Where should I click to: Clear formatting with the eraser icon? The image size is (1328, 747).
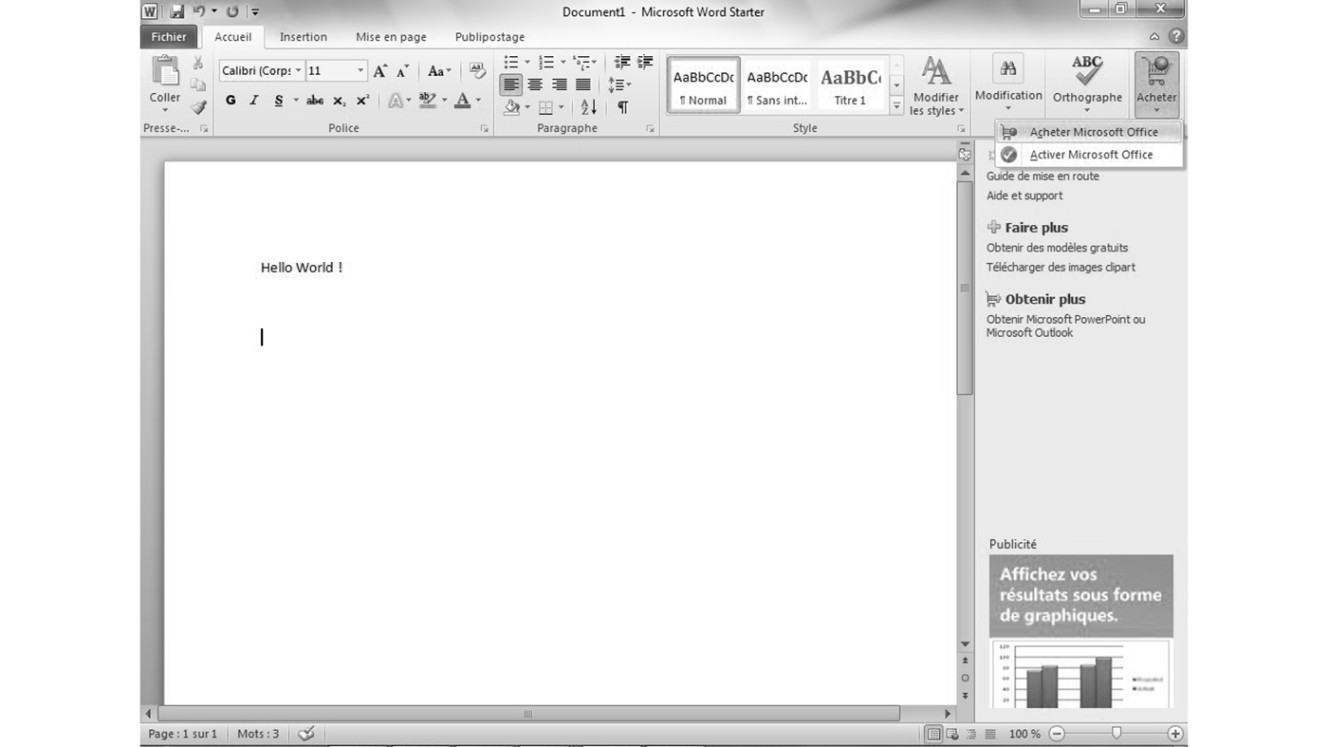[x=478, y=71]
